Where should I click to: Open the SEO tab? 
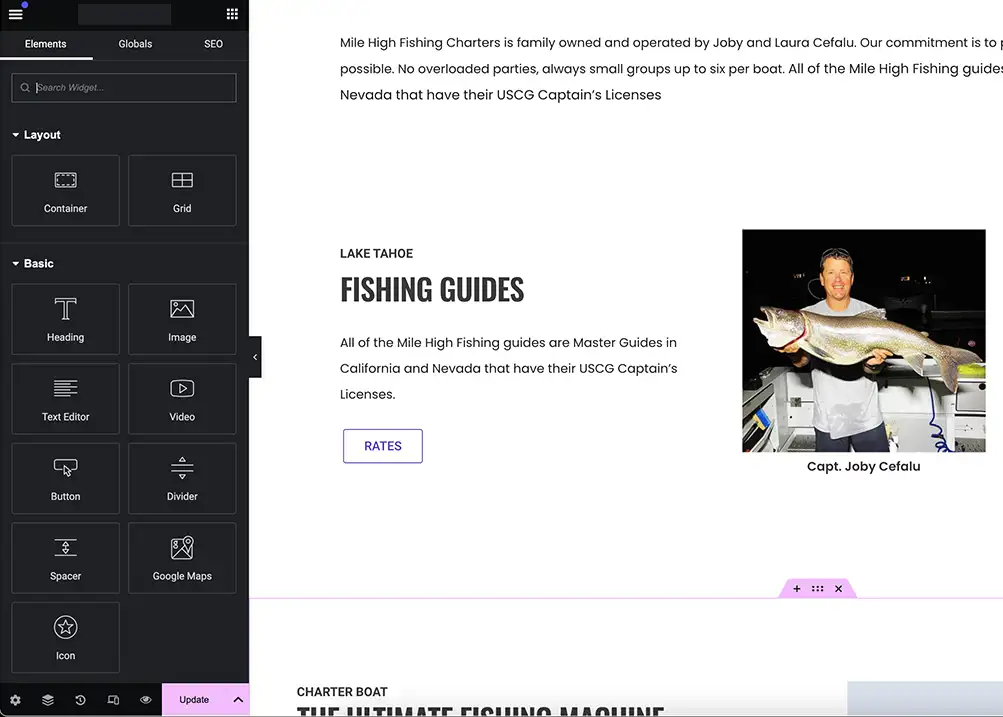213,44
